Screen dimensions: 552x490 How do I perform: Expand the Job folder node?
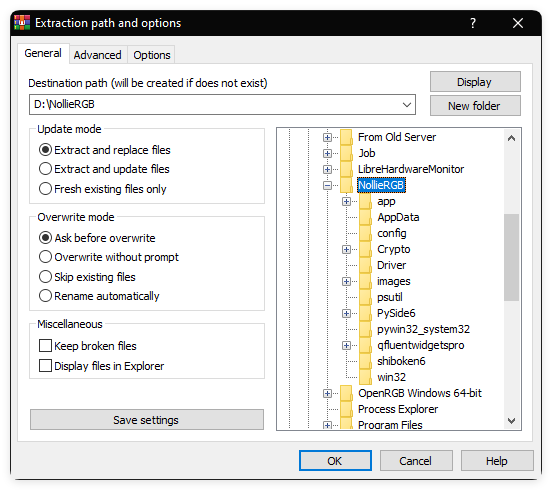click(327, 153)
